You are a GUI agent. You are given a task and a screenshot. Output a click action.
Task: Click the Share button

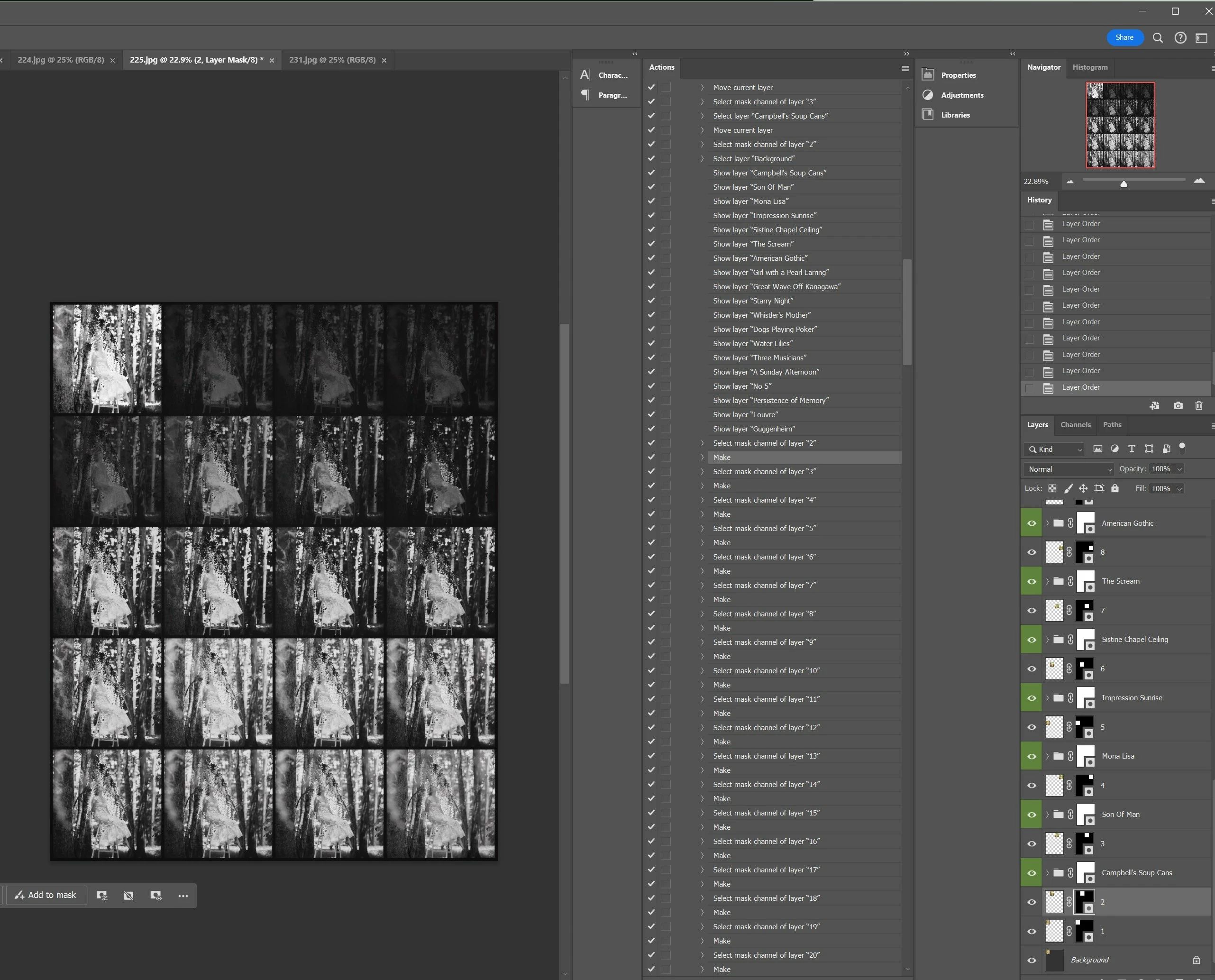click(1124, 37)
